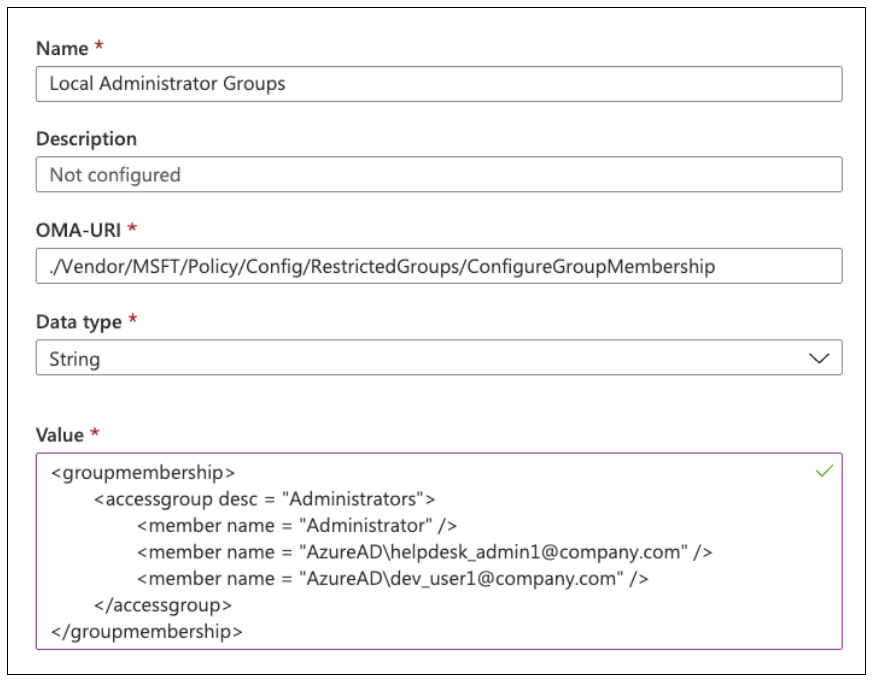The height and width of the screenshot is (684, 874).
Task: Click the OMA-URI input field
Action: (439, 266)
